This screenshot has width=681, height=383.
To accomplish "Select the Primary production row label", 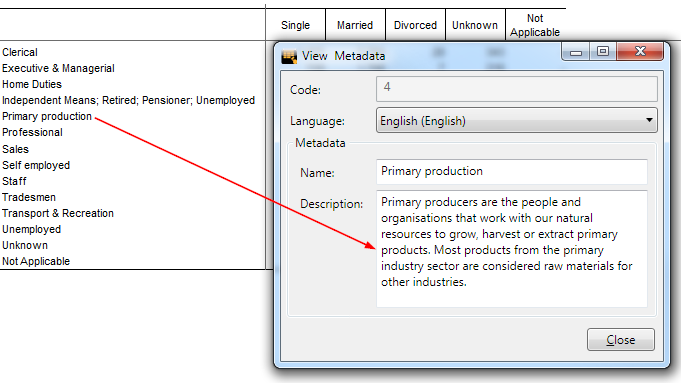I will tap(47, 116).
